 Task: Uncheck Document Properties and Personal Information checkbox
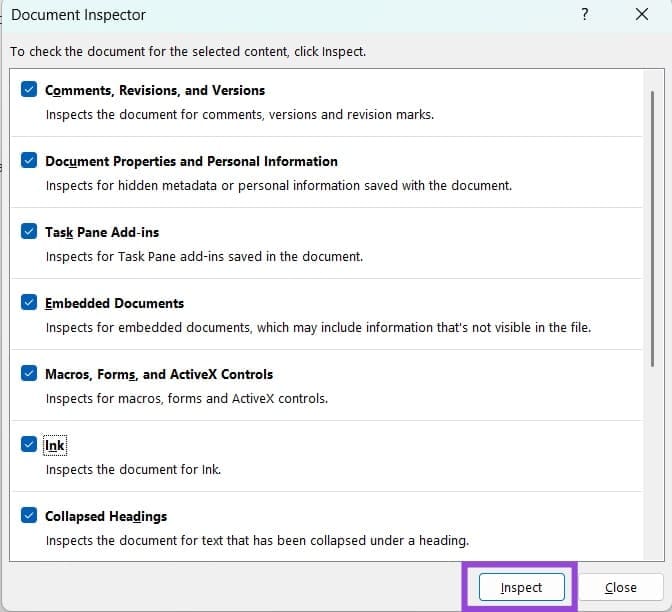point(29,161)
